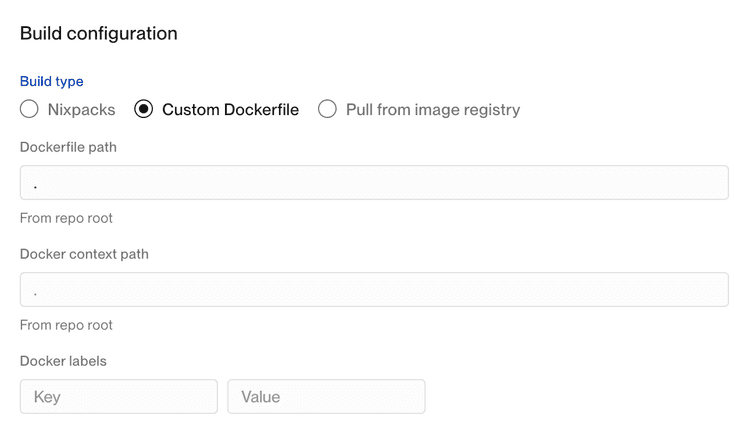Click the Build configuration heading
Image resolution: width=750 pixels, height=443 pixels.
click(x=99, y=33)
